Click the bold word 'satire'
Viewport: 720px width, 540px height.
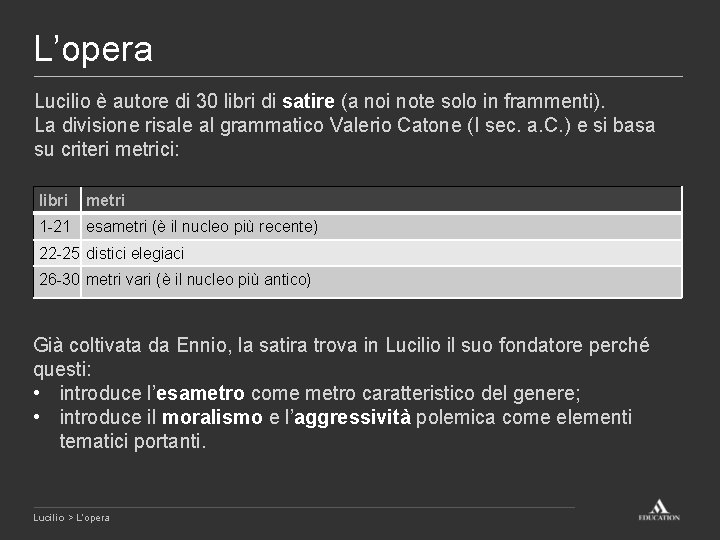tap(308, 101)
